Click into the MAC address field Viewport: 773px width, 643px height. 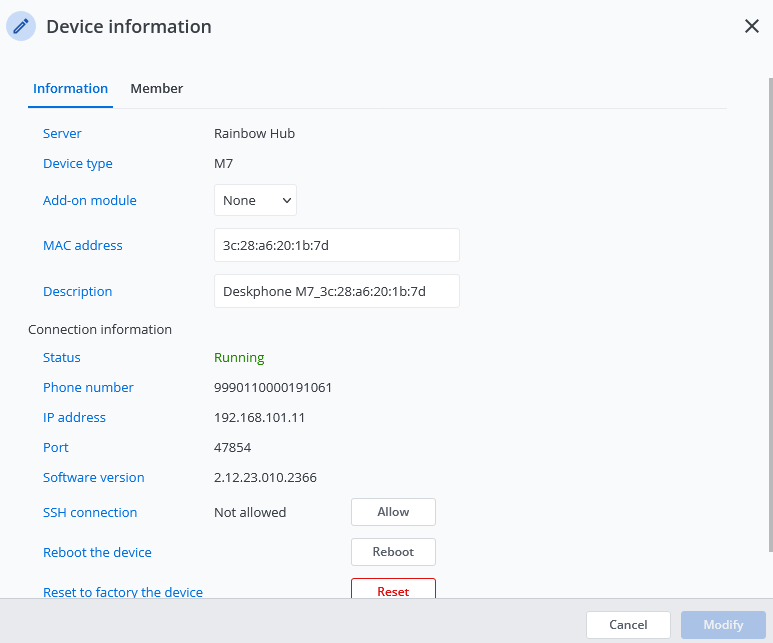(336, 245)
